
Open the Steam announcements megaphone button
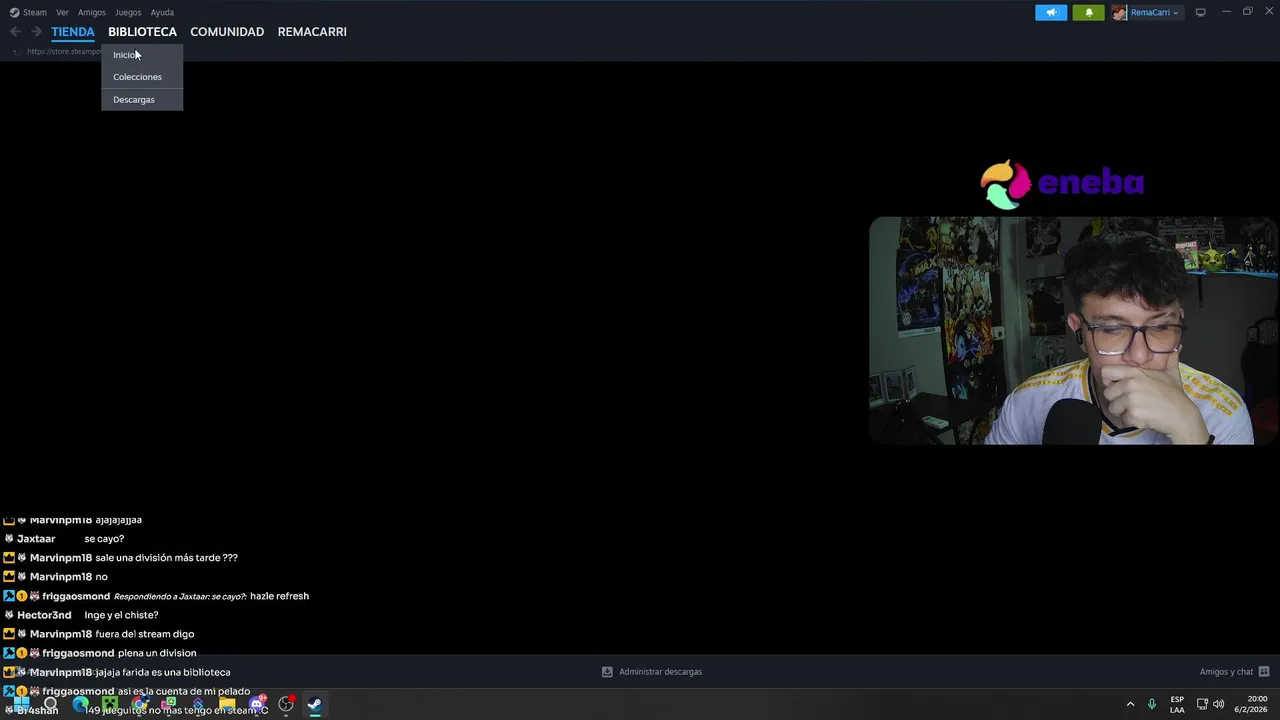1051,12
